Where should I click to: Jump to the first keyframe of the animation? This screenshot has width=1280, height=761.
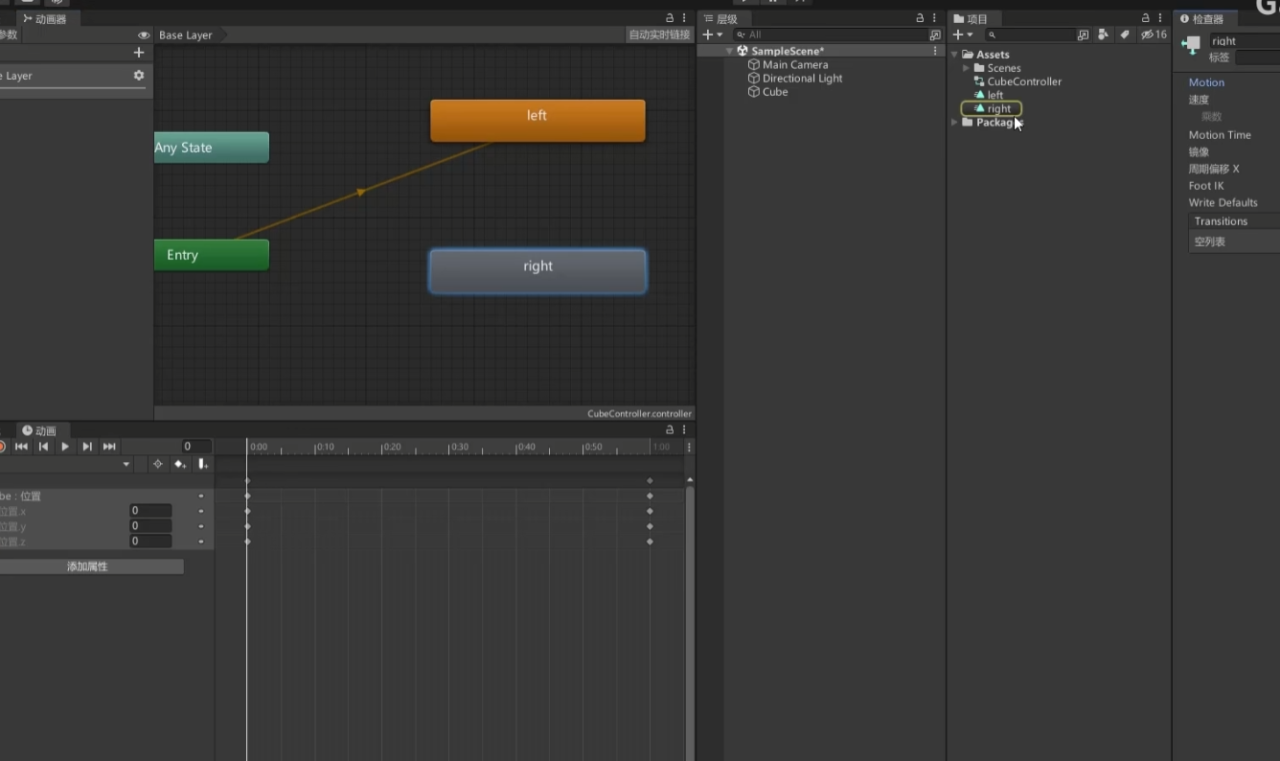[x=21, y=447]
